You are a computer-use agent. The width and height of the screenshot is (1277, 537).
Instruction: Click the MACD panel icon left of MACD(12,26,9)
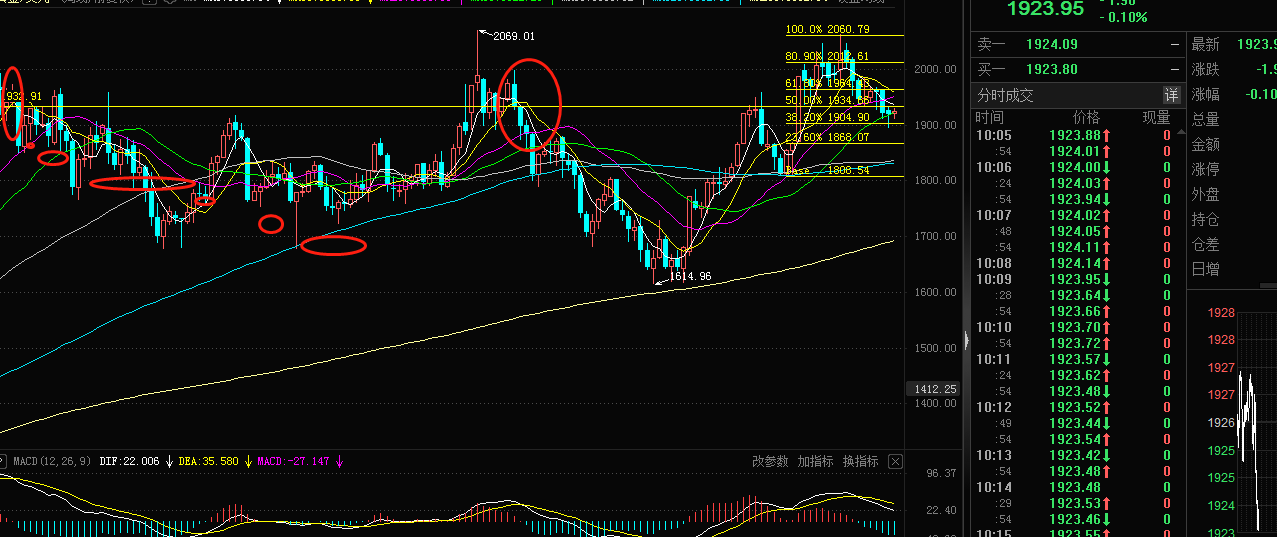[x=5, y=462]
